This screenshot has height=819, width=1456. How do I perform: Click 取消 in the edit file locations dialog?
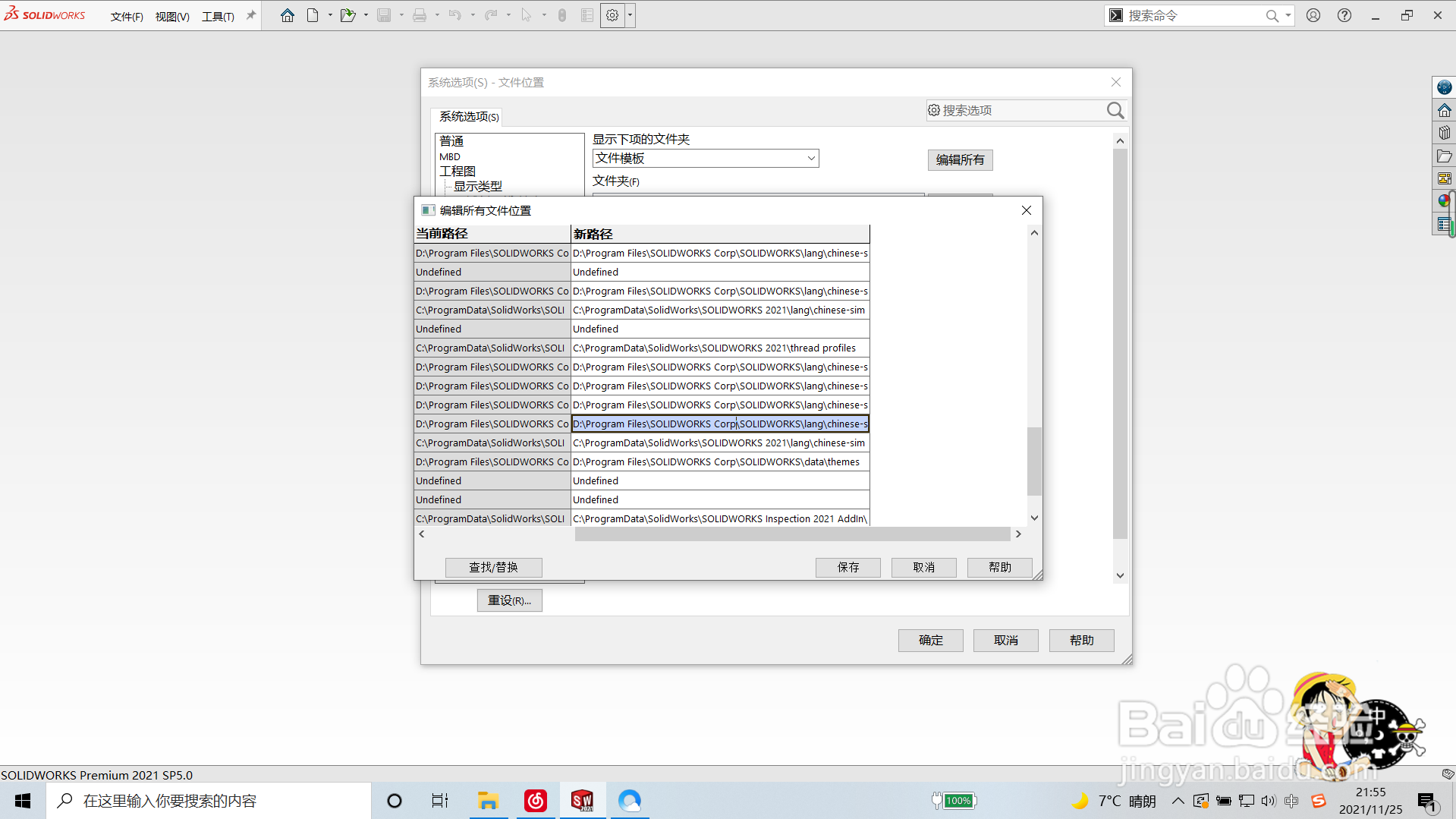[924, 568]
